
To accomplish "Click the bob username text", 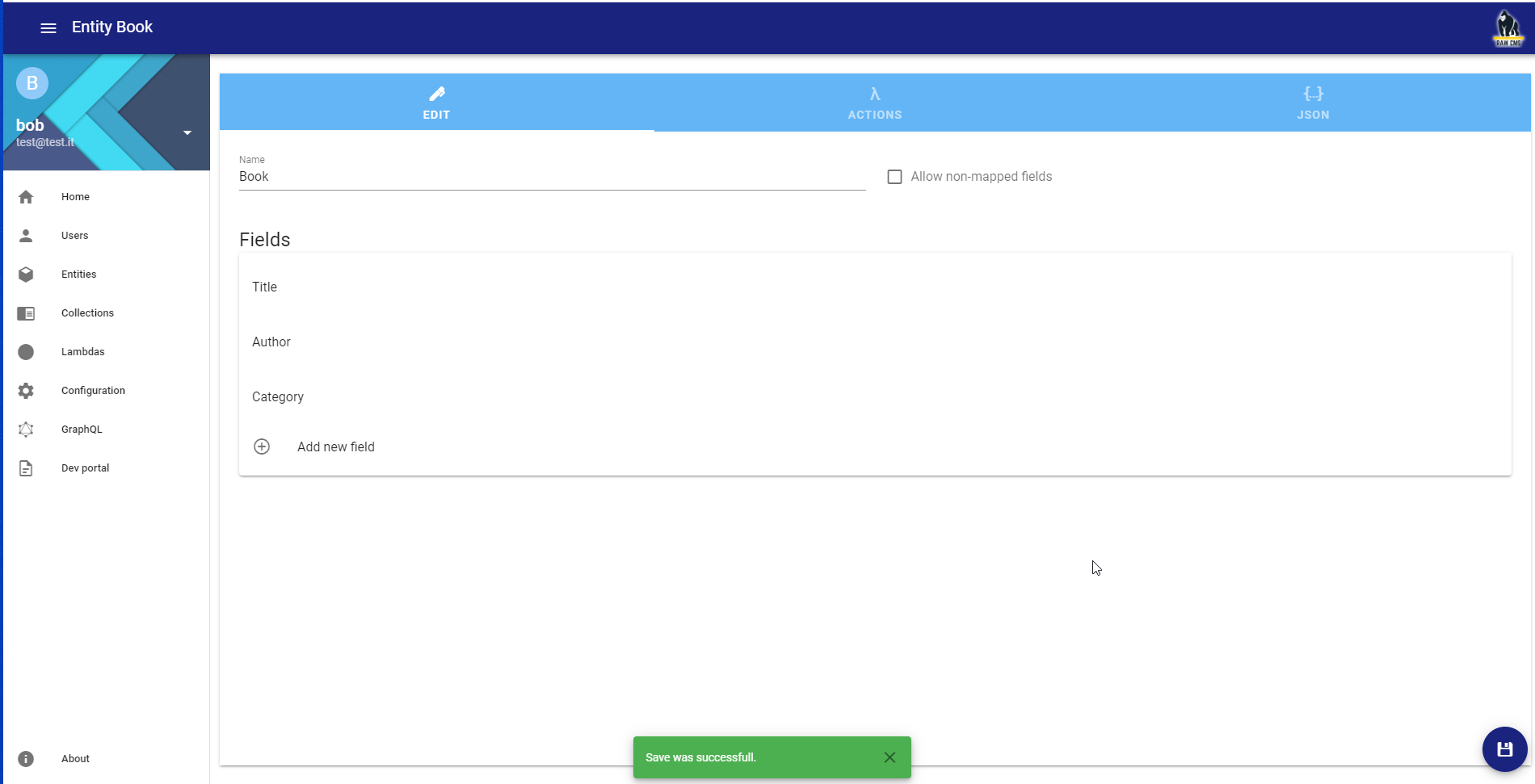I will tap(30, 125).
